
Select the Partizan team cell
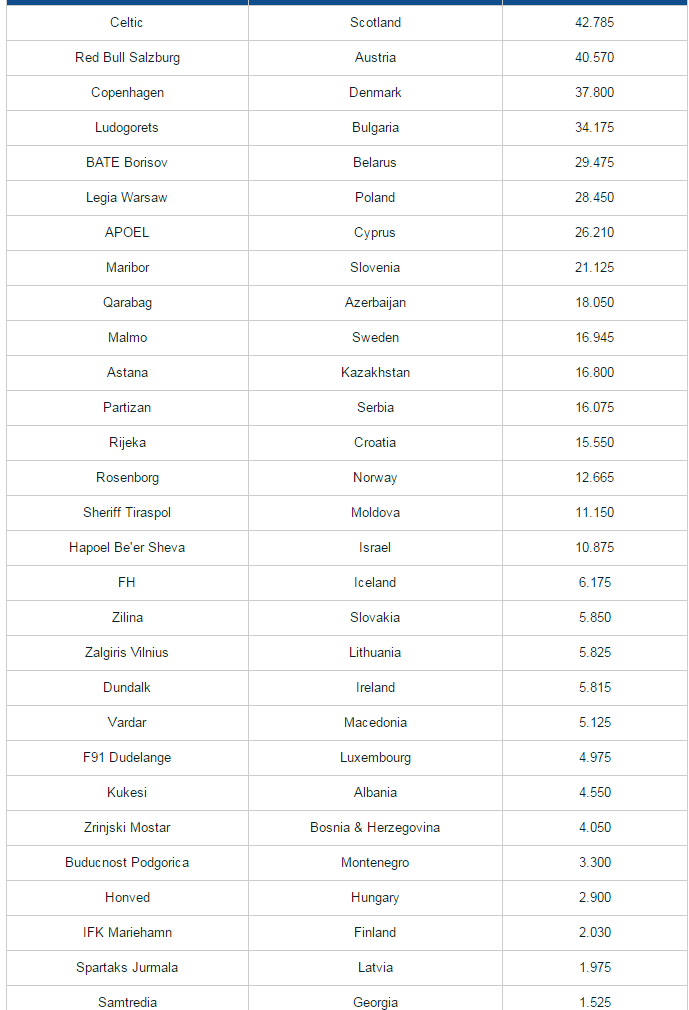(127, 407)
